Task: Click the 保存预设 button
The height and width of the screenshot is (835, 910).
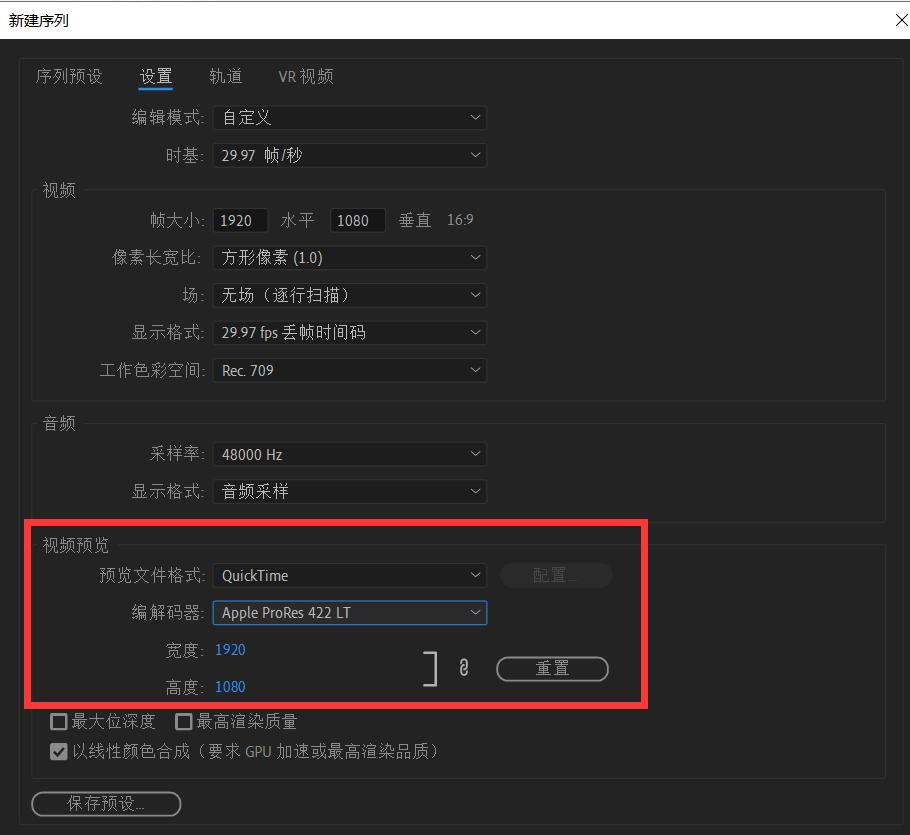Action: (x=105, y=803)
